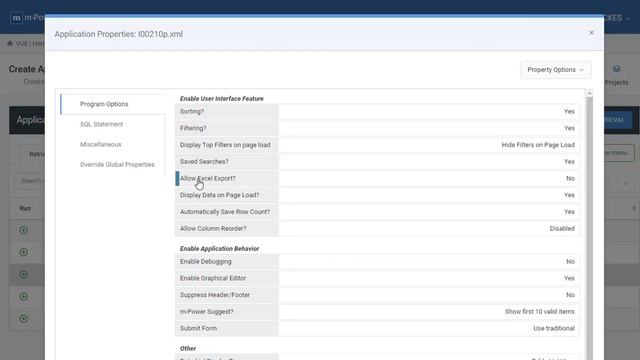Click the home breadcrumb icon behind dialog

coord(10,43)
